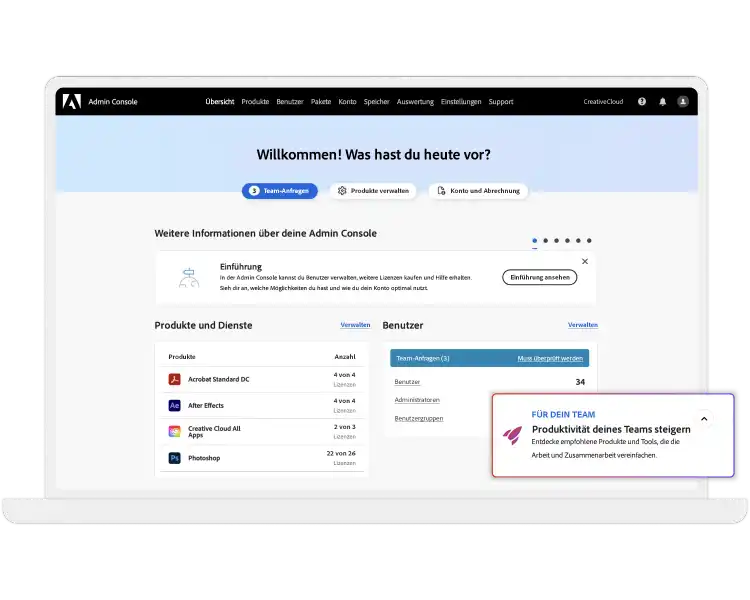Screen dimensions: 750x600
Task: Click Acrobat Standard DC product name
Action: 219,379
